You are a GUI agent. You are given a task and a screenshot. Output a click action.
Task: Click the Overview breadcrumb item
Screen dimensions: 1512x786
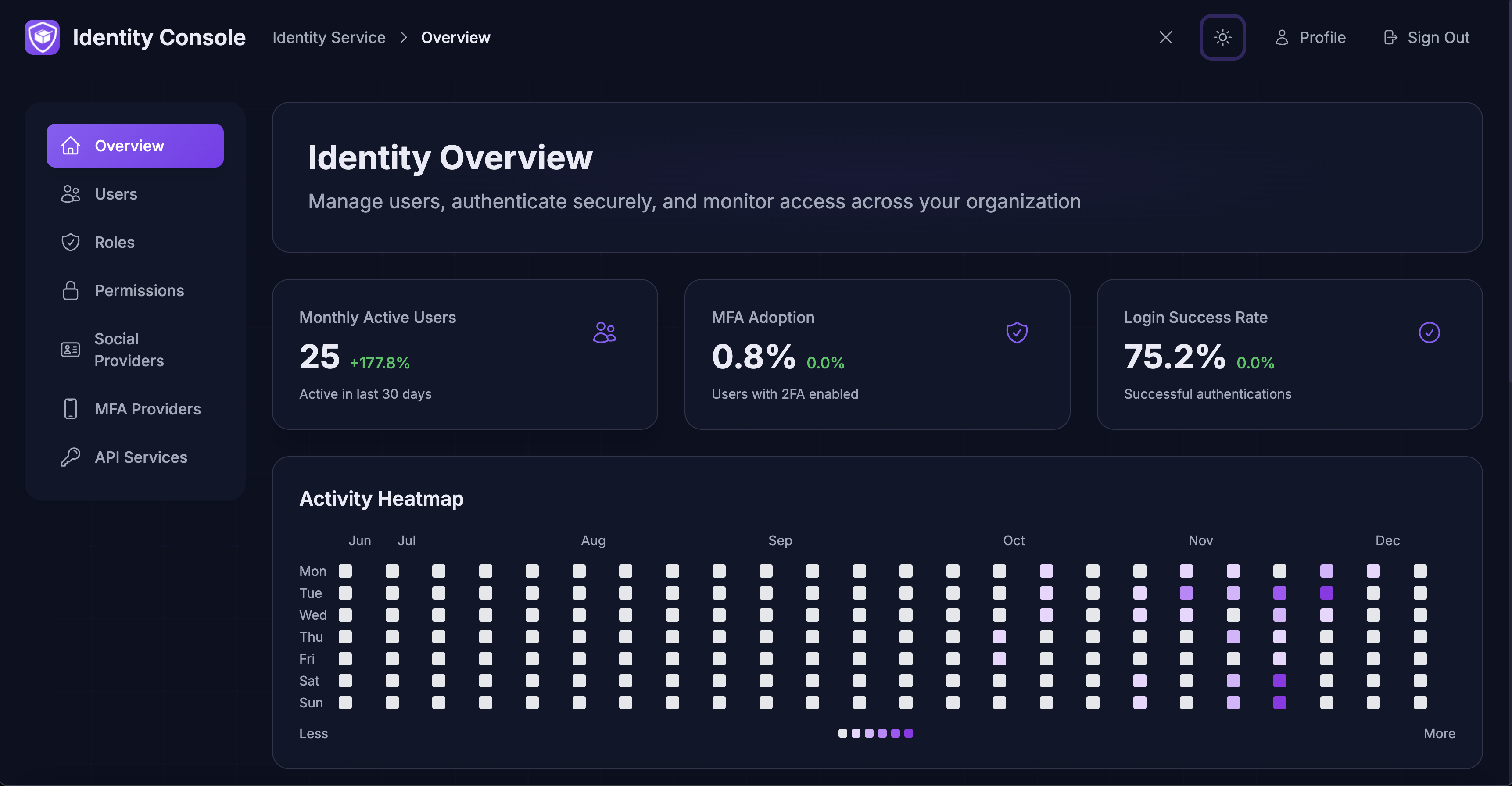pos(456,37)
